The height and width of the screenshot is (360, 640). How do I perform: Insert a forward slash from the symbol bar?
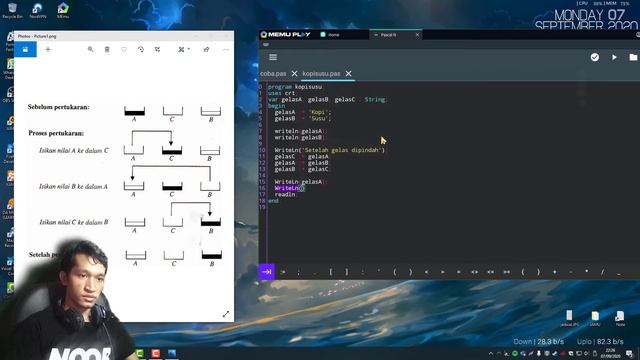[602, 272]
